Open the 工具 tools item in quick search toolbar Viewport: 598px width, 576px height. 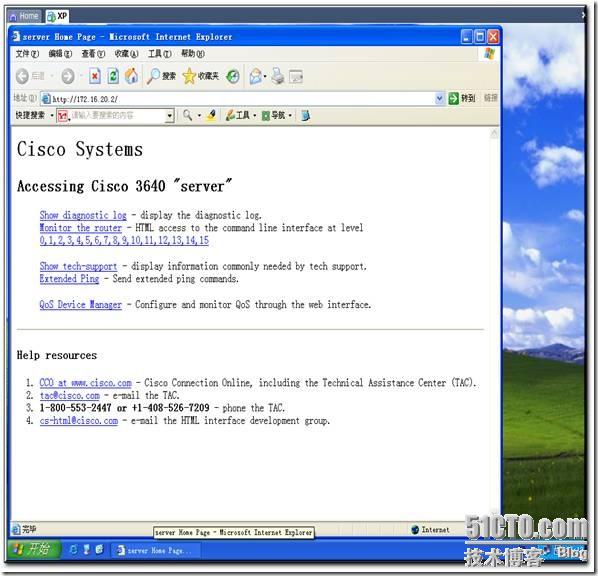238,115
